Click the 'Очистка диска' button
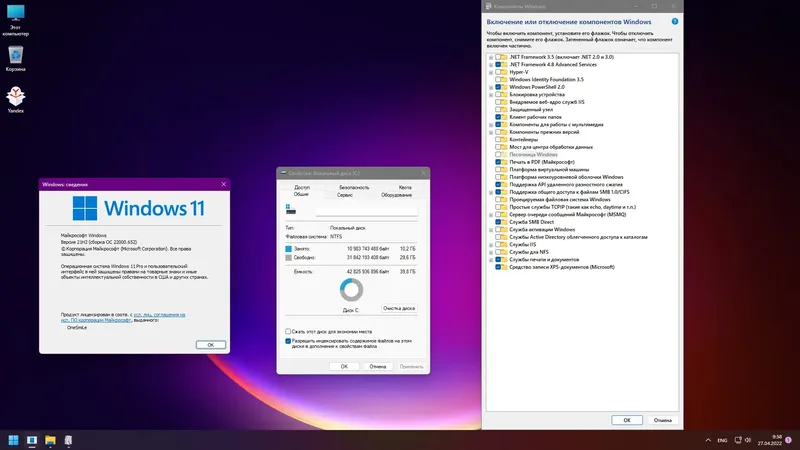 (398, 308)
